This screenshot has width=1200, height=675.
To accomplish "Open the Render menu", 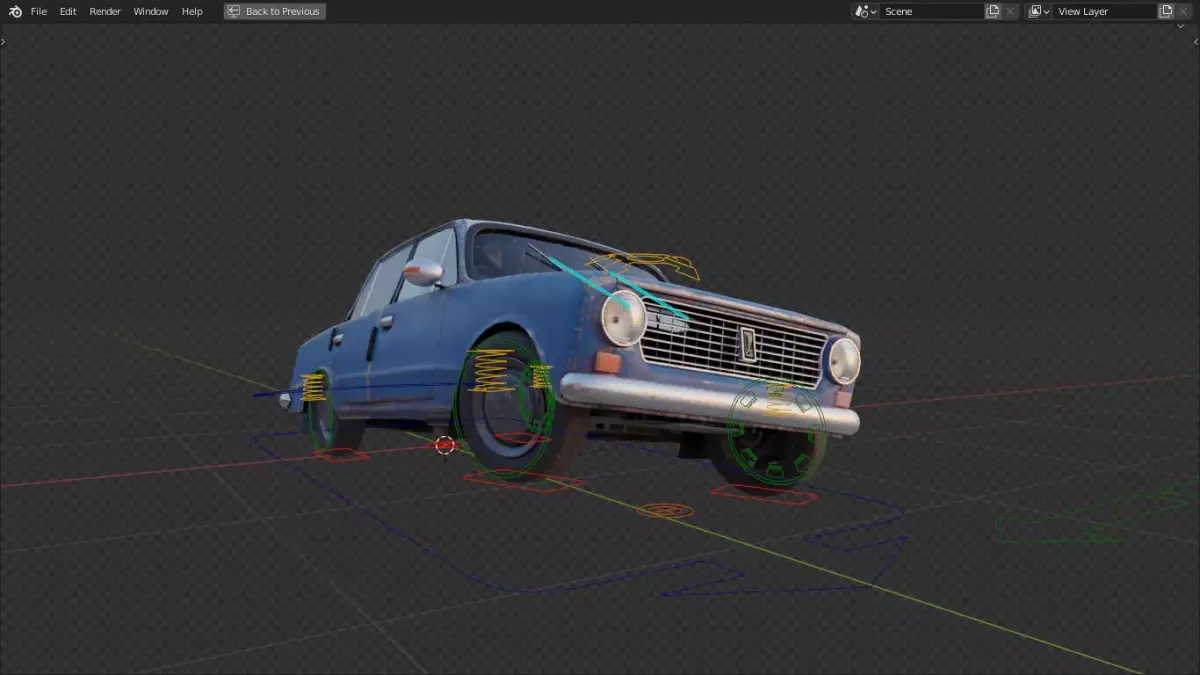I will click(105, 11).
